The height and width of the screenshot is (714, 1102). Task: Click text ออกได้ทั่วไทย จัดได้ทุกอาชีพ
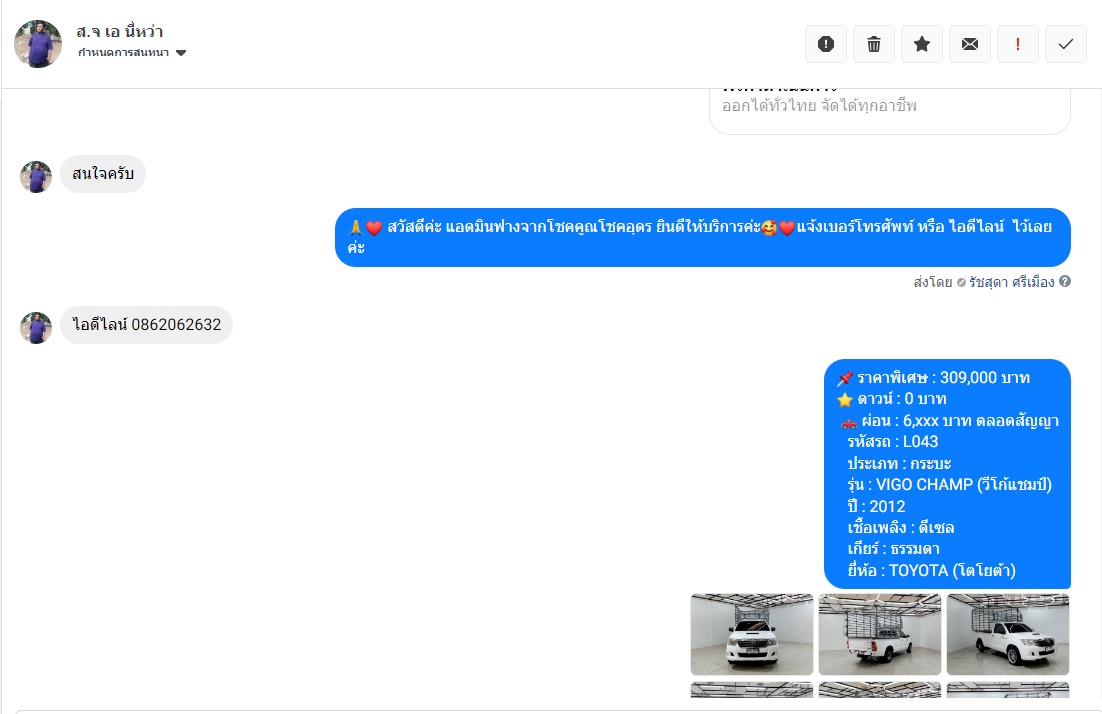(819, 106)
